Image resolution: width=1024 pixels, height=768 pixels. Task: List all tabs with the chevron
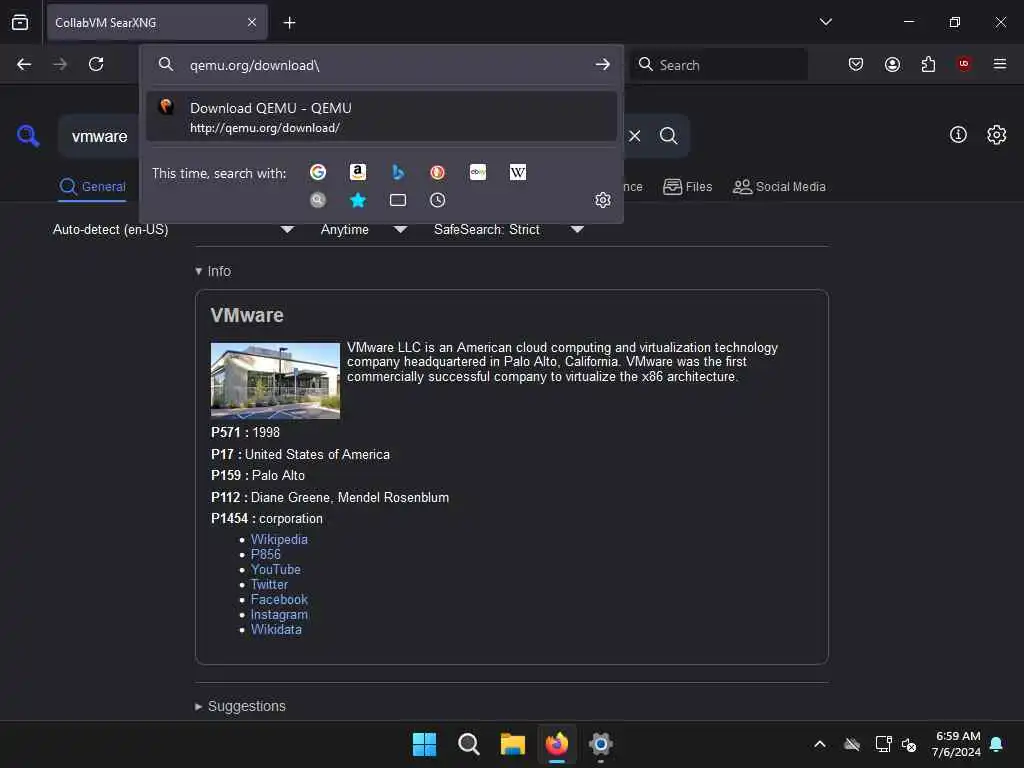(825, 22)
